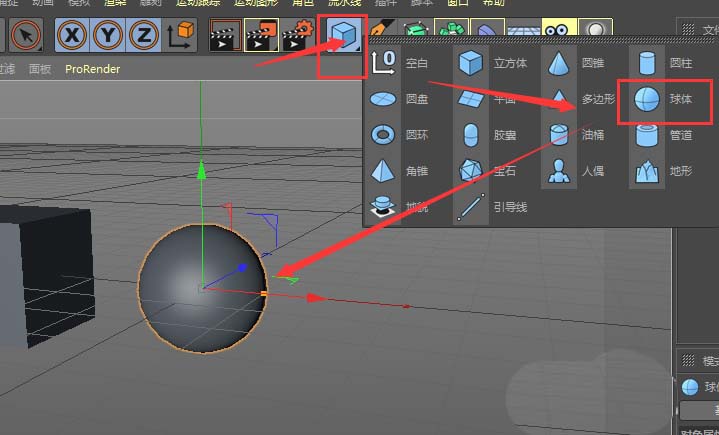719x435 pixels.
Task: Click the sphere icon in attribute panel
Action: [x=690, y=387]
